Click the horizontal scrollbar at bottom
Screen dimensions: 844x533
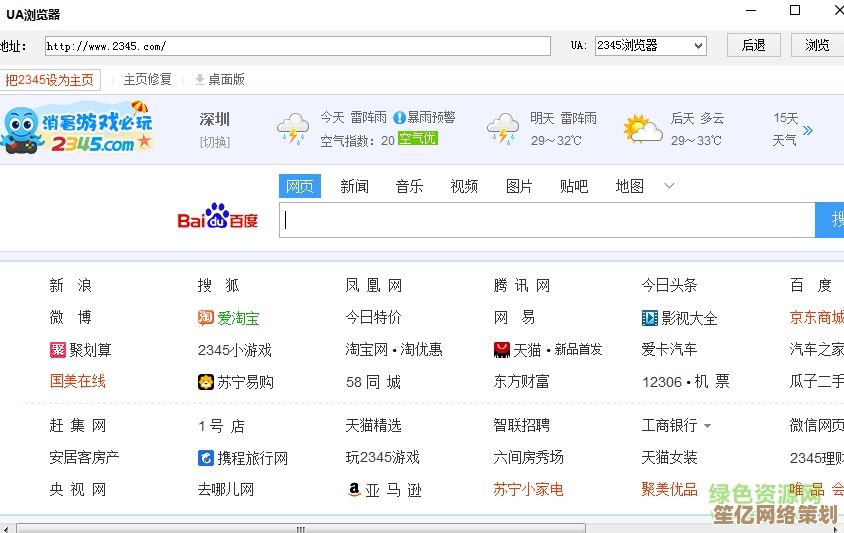point(300,527)
